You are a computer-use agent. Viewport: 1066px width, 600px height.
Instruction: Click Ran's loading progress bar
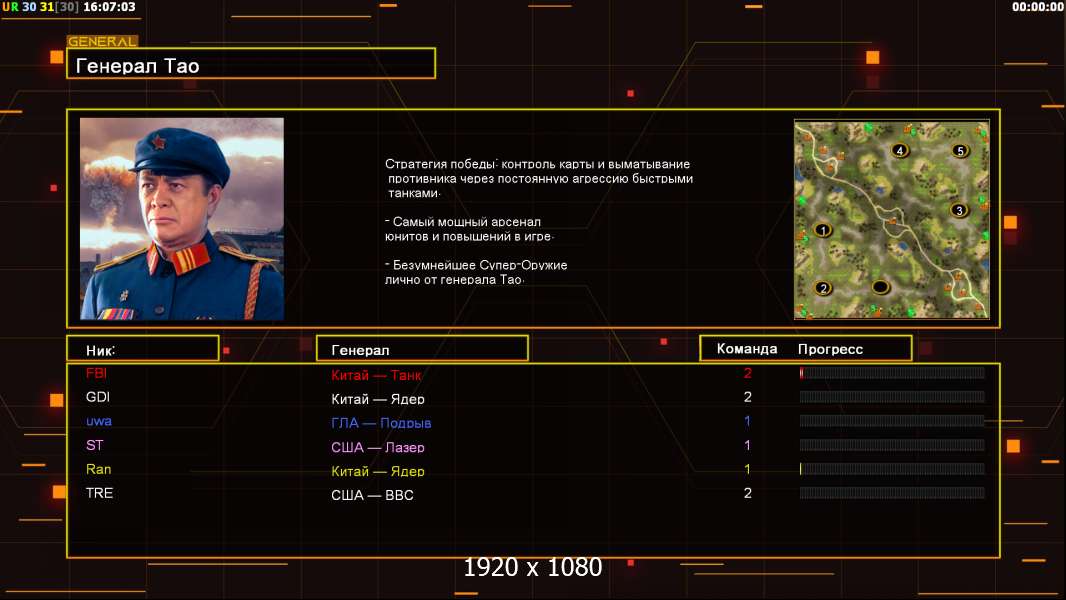tap(892, 469)
